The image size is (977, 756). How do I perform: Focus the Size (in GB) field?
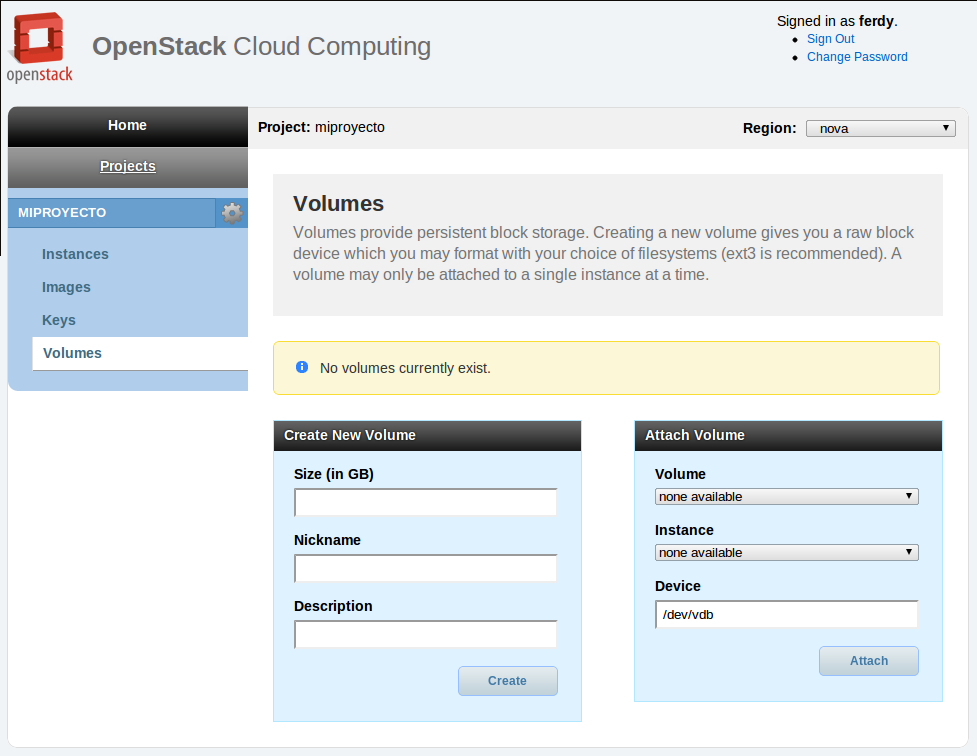point(426,502)
